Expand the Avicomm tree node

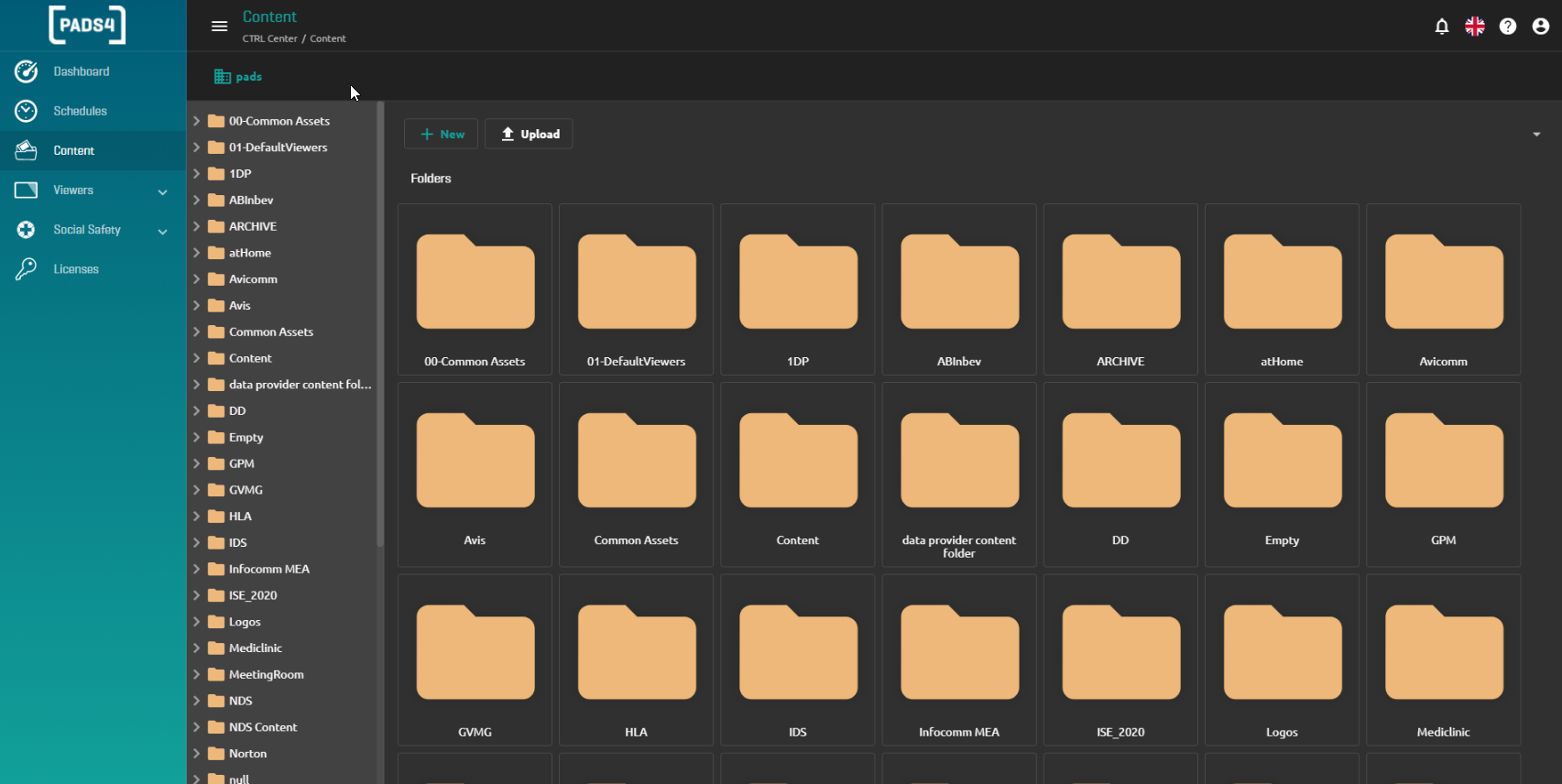(x=196, y=279)
